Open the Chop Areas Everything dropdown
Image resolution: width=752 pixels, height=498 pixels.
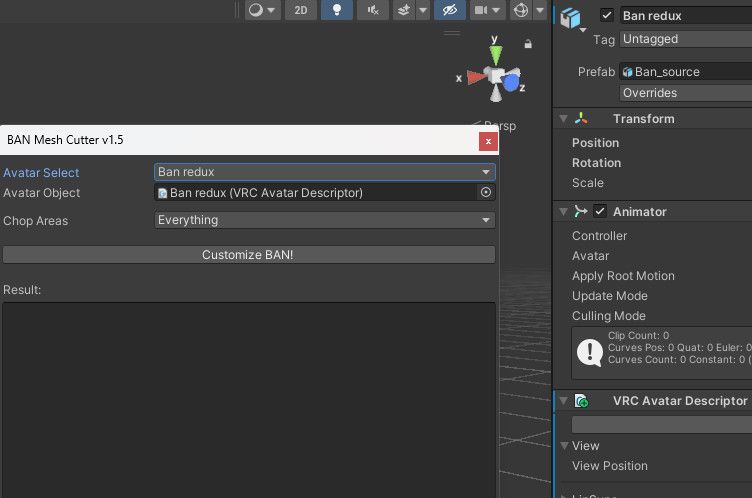coord(325,220)
